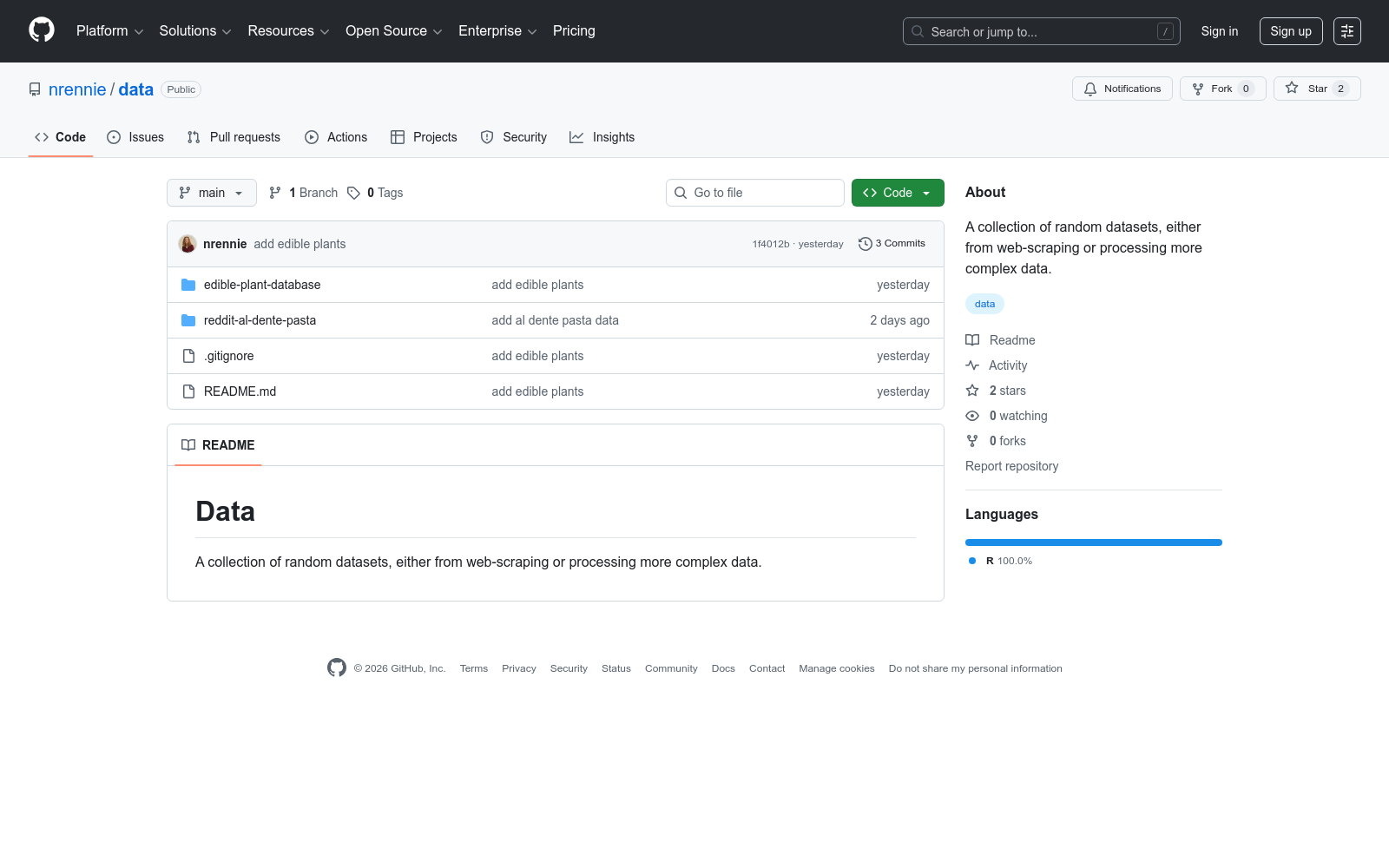Click the data topic tag

pos(984,304)
